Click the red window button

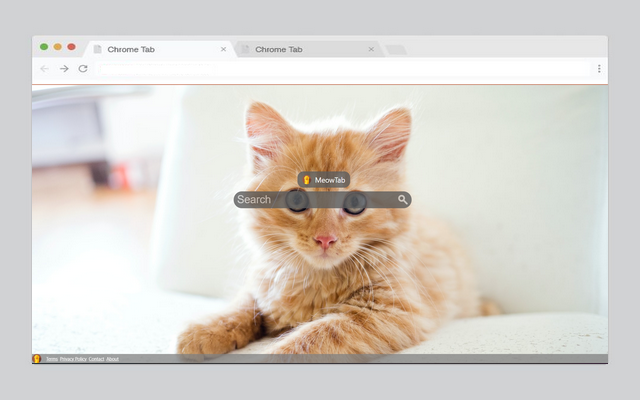(71, 47)
